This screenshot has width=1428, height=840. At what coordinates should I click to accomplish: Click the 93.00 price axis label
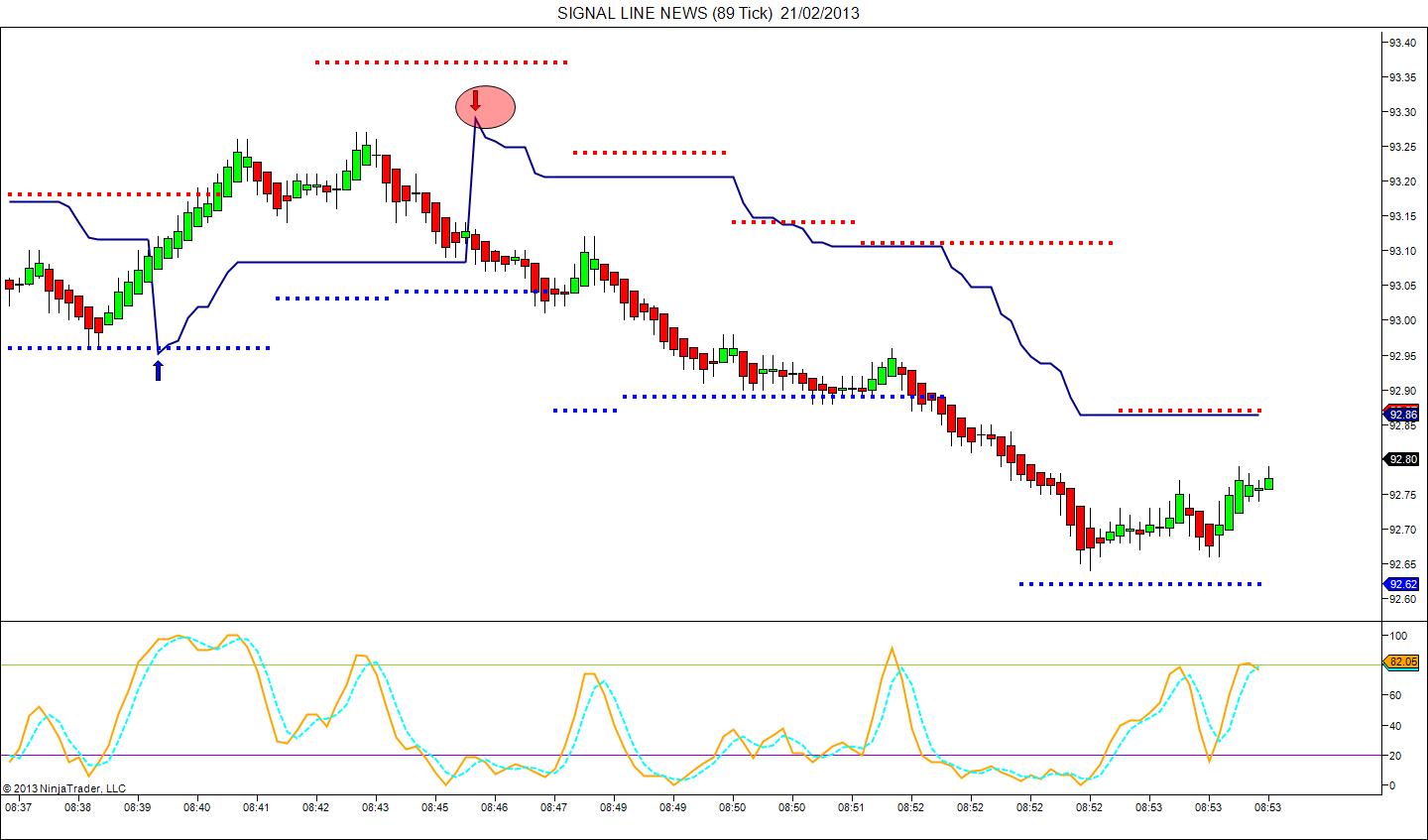(1402, 320)
